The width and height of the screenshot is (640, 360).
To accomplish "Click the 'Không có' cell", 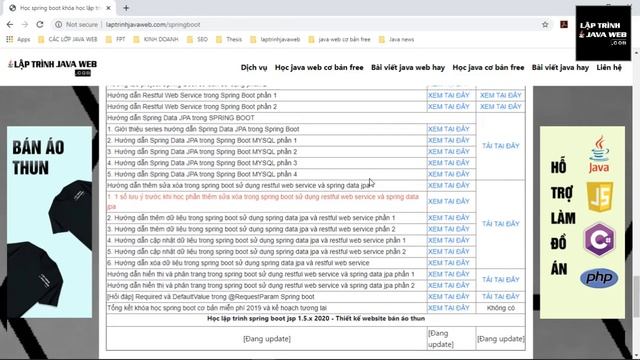I will [501, 308].
